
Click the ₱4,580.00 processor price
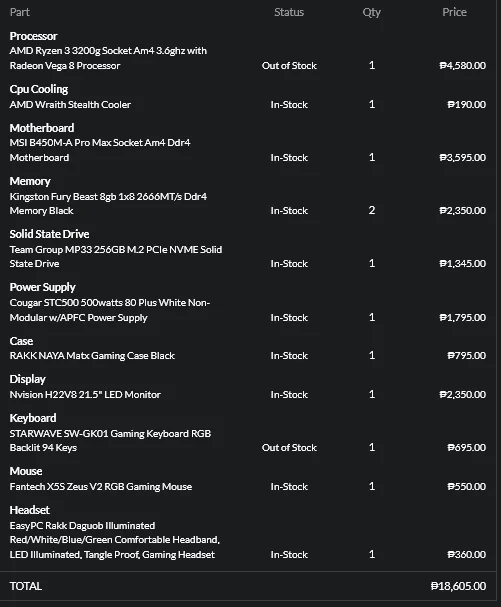[x=463, y=65]
